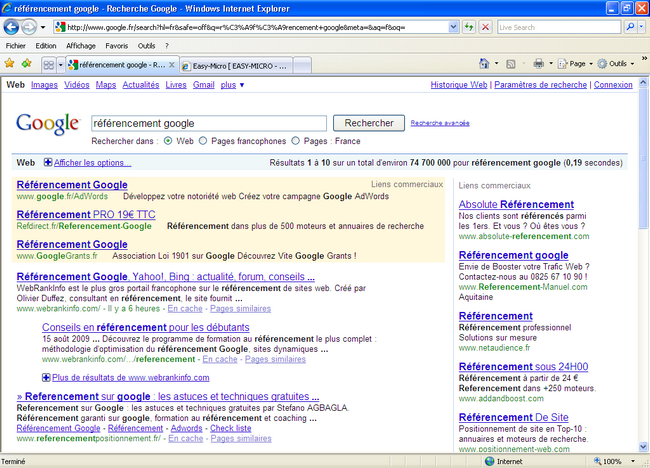Select the Pages : France radio button
Viewport: 650px width, 468px height.
coord(295,141)
